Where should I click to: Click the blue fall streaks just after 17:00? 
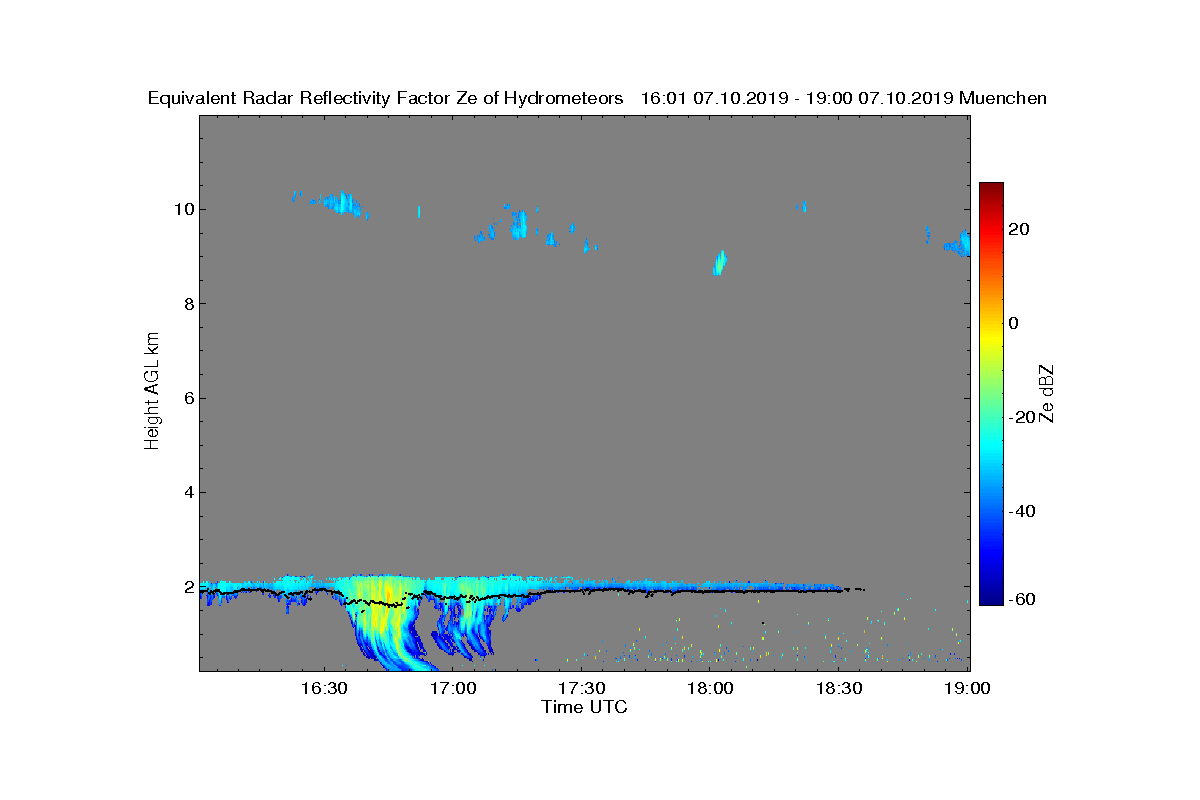click(463, 625)
